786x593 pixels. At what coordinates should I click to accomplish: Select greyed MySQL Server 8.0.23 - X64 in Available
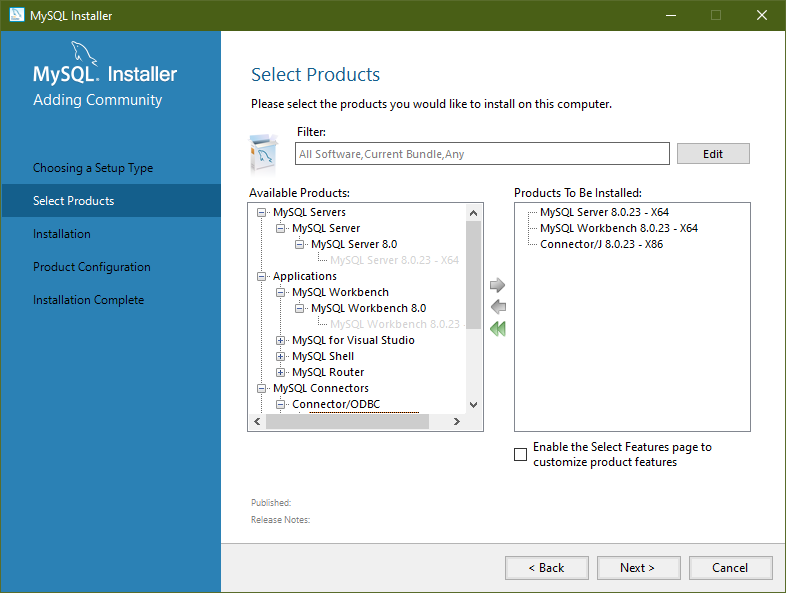click(x=394, y=260)
